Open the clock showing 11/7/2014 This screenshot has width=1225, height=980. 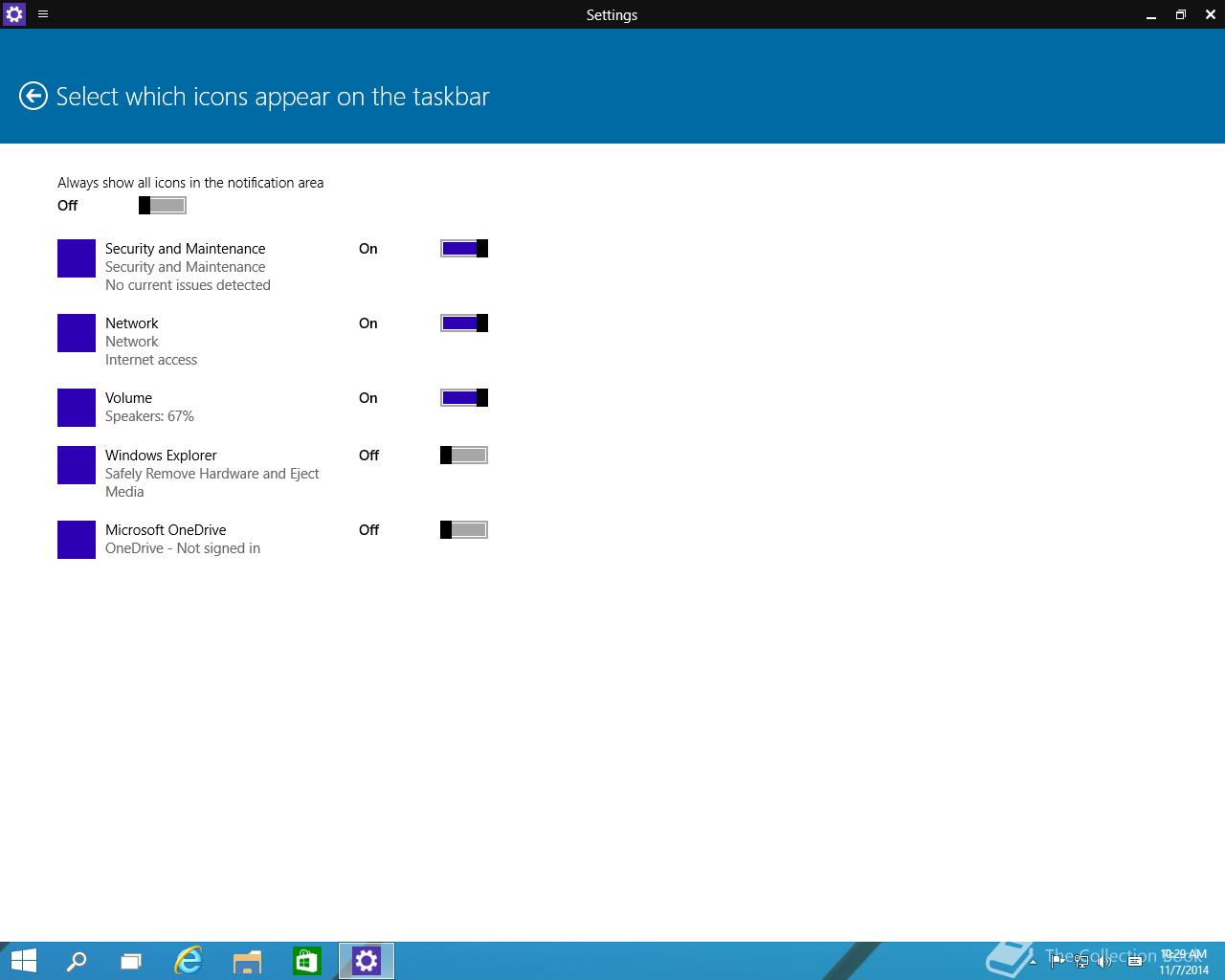[x=1184, y=962]
